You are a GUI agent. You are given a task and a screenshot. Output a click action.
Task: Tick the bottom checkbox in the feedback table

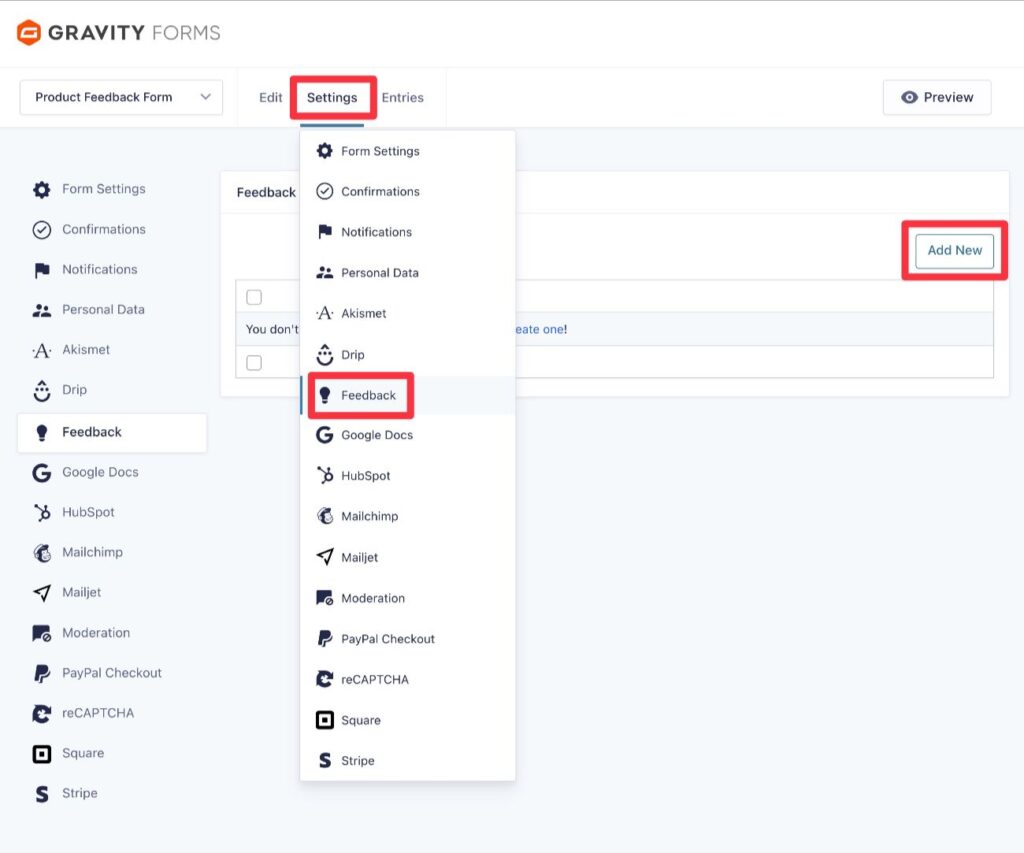tap(254, 362)
